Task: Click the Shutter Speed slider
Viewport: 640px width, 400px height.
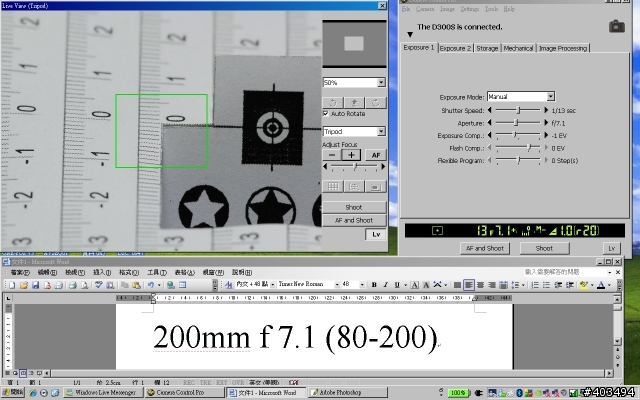Action: click(518, 110)
